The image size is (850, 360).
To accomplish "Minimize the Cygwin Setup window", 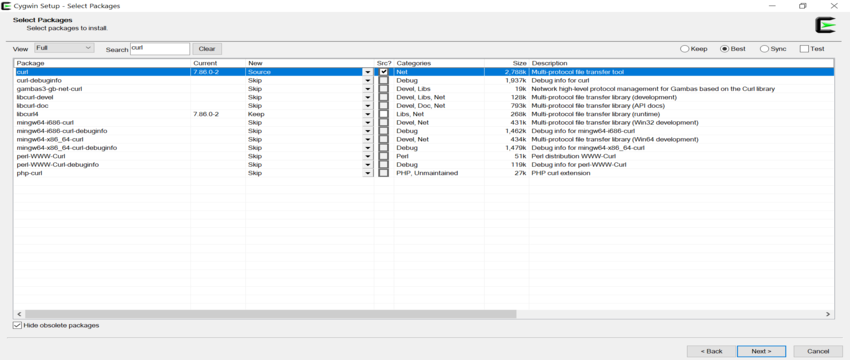I will coord(771,6).
